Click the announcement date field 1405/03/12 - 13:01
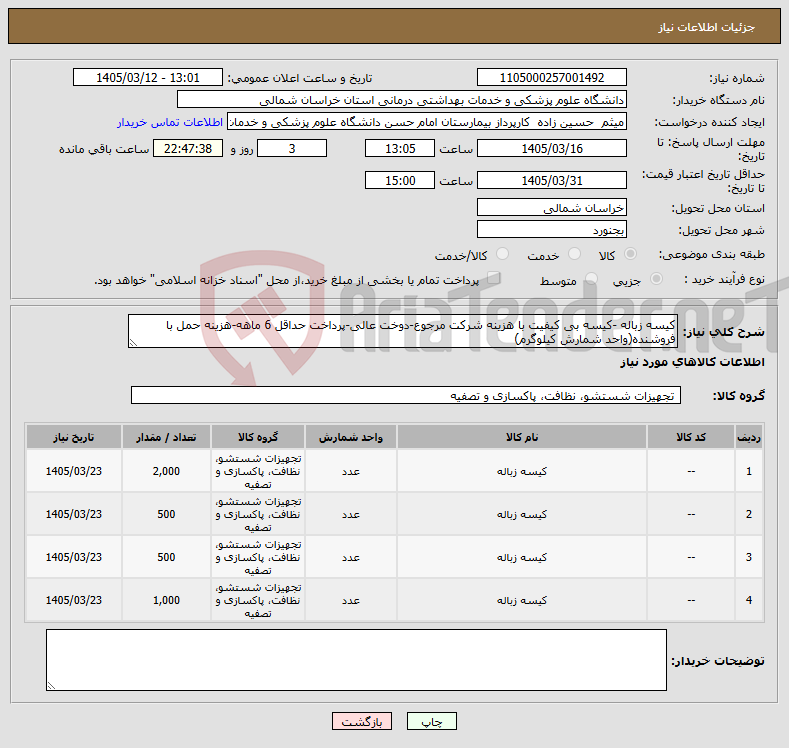789x748 pixels. 147,77
